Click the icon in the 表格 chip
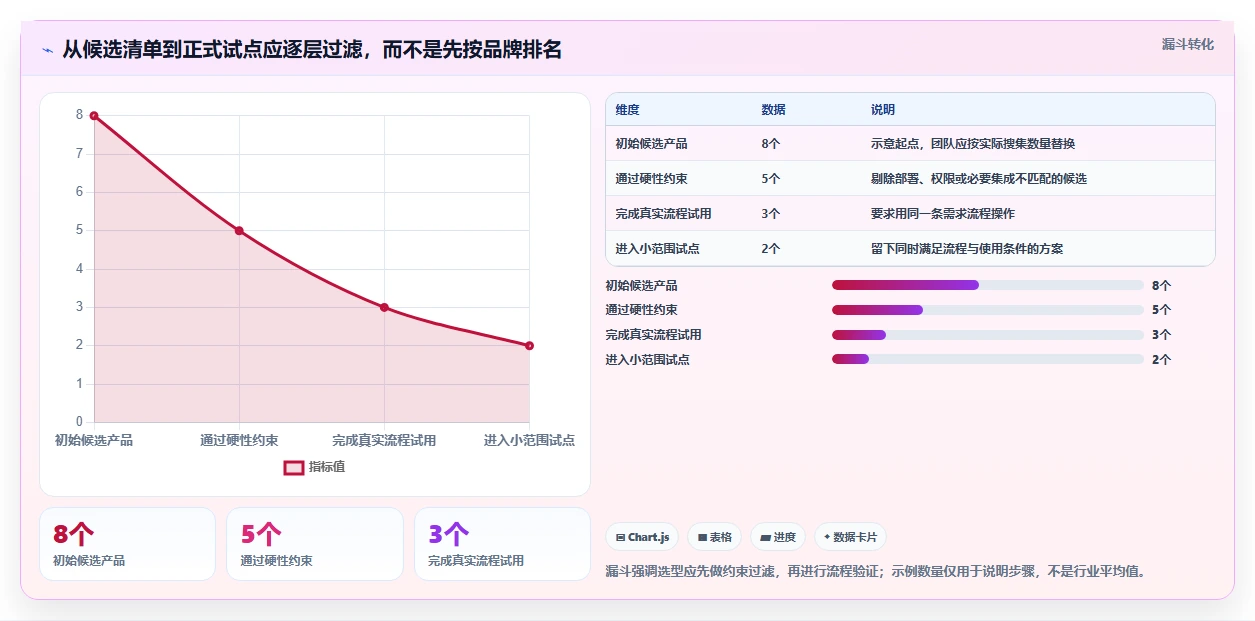 [x=702, y=538]
